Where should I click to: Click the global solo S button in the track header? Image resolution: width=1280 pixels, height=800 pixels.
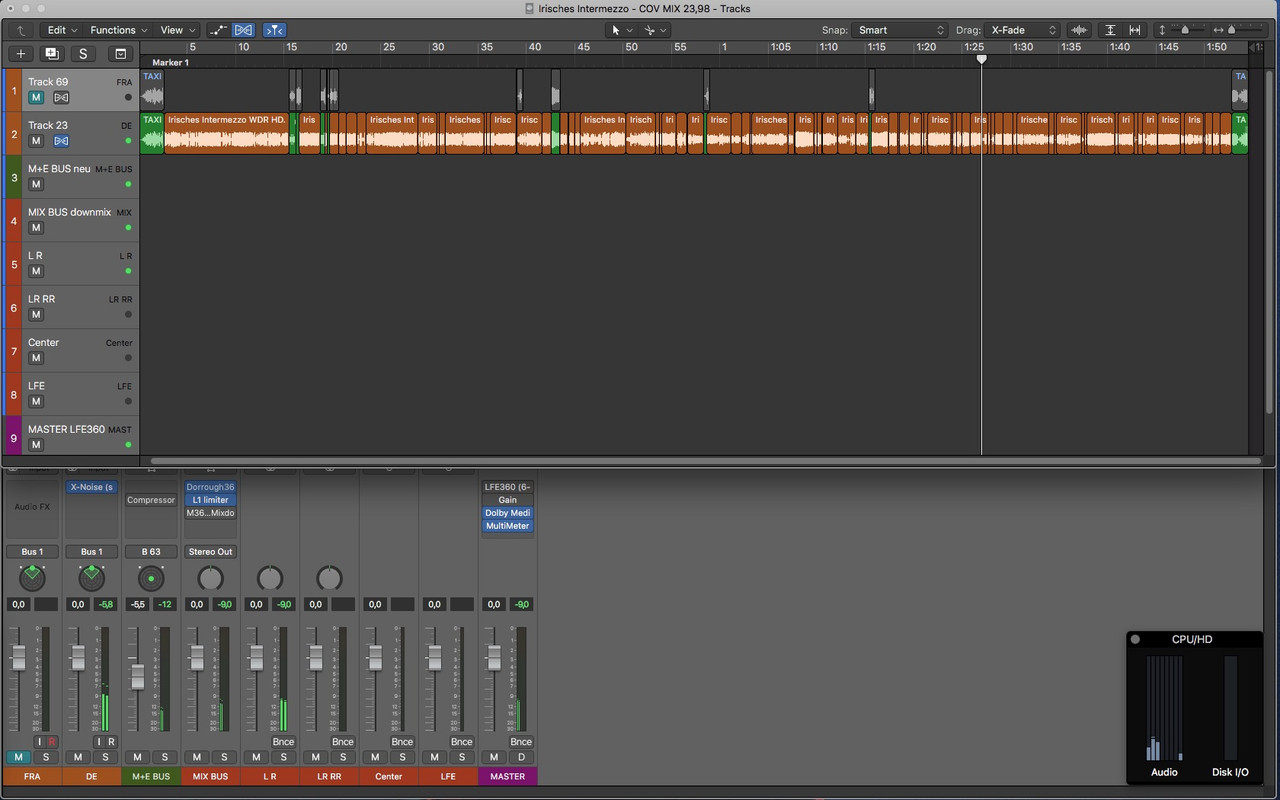coord(83,54)
